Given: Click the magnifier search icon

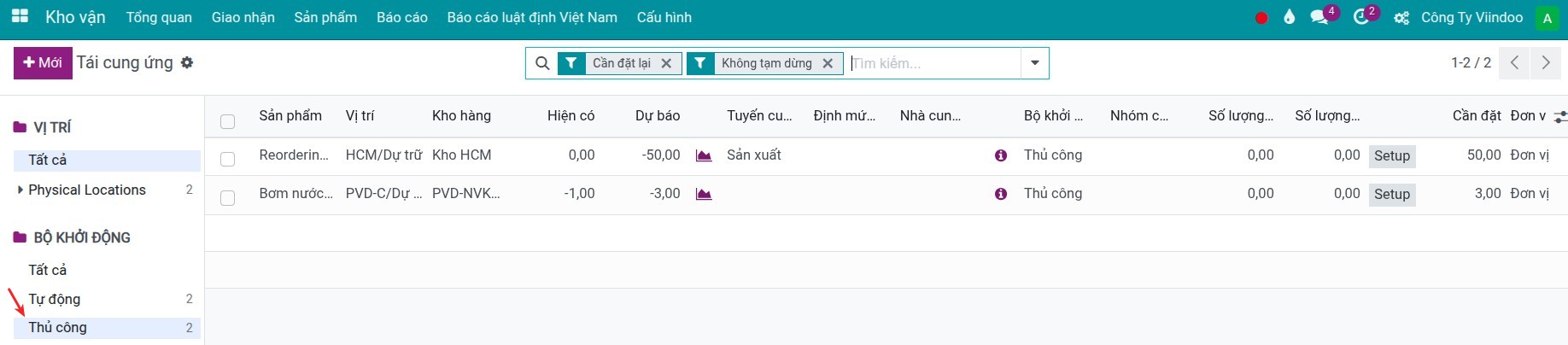Looking at the screenshot, I should tap(542, 63).
